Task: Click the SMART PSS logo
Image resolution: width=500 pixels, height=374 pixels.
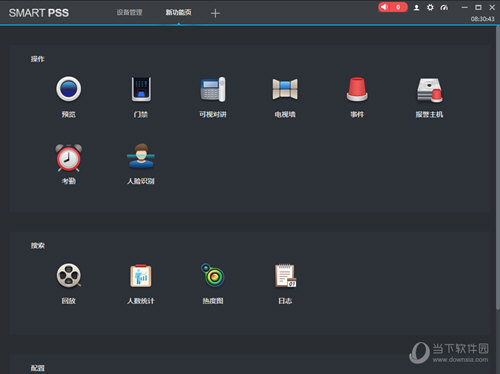Action: tap(39, 13)
